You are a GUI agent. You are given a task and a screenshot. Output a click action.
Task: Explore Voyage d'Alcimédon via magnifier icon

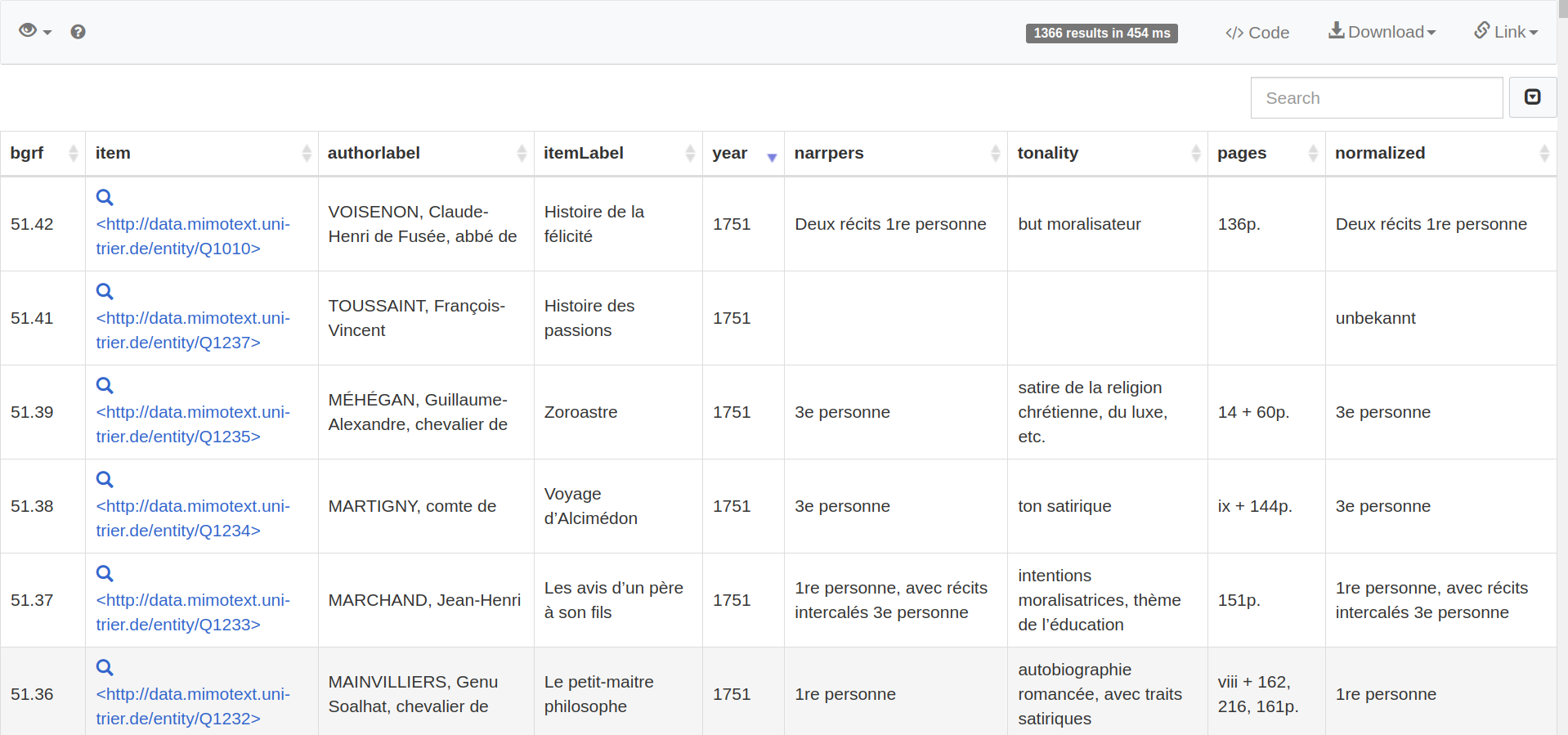point(105,479)
